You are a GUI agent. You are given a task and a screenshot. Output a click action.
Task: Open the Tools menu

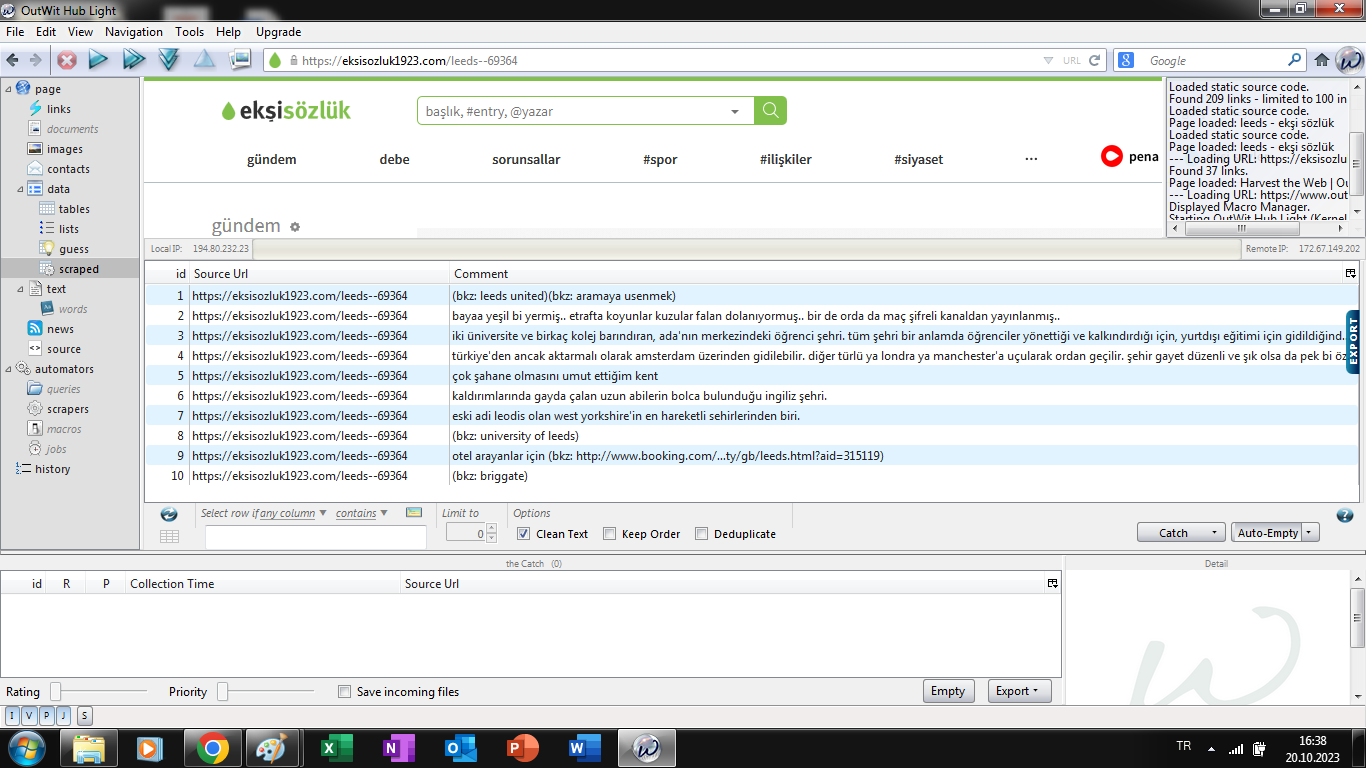click(189, 32)
